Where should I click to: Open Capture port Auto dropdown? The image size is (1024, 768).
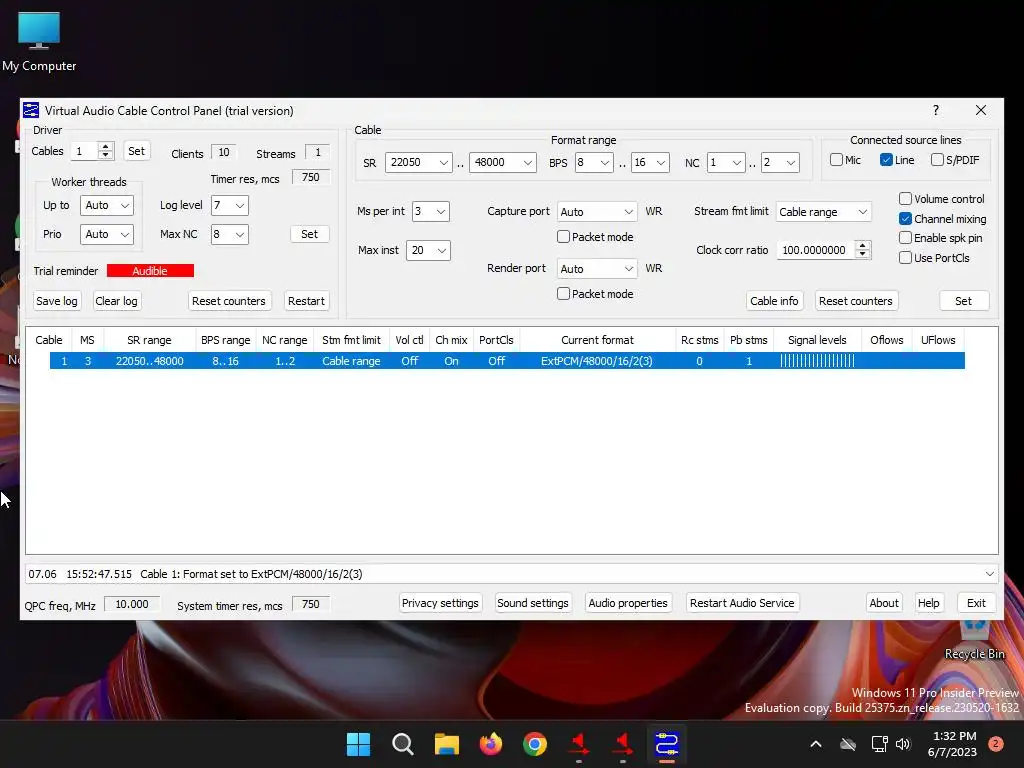click(x=597, y=212)
